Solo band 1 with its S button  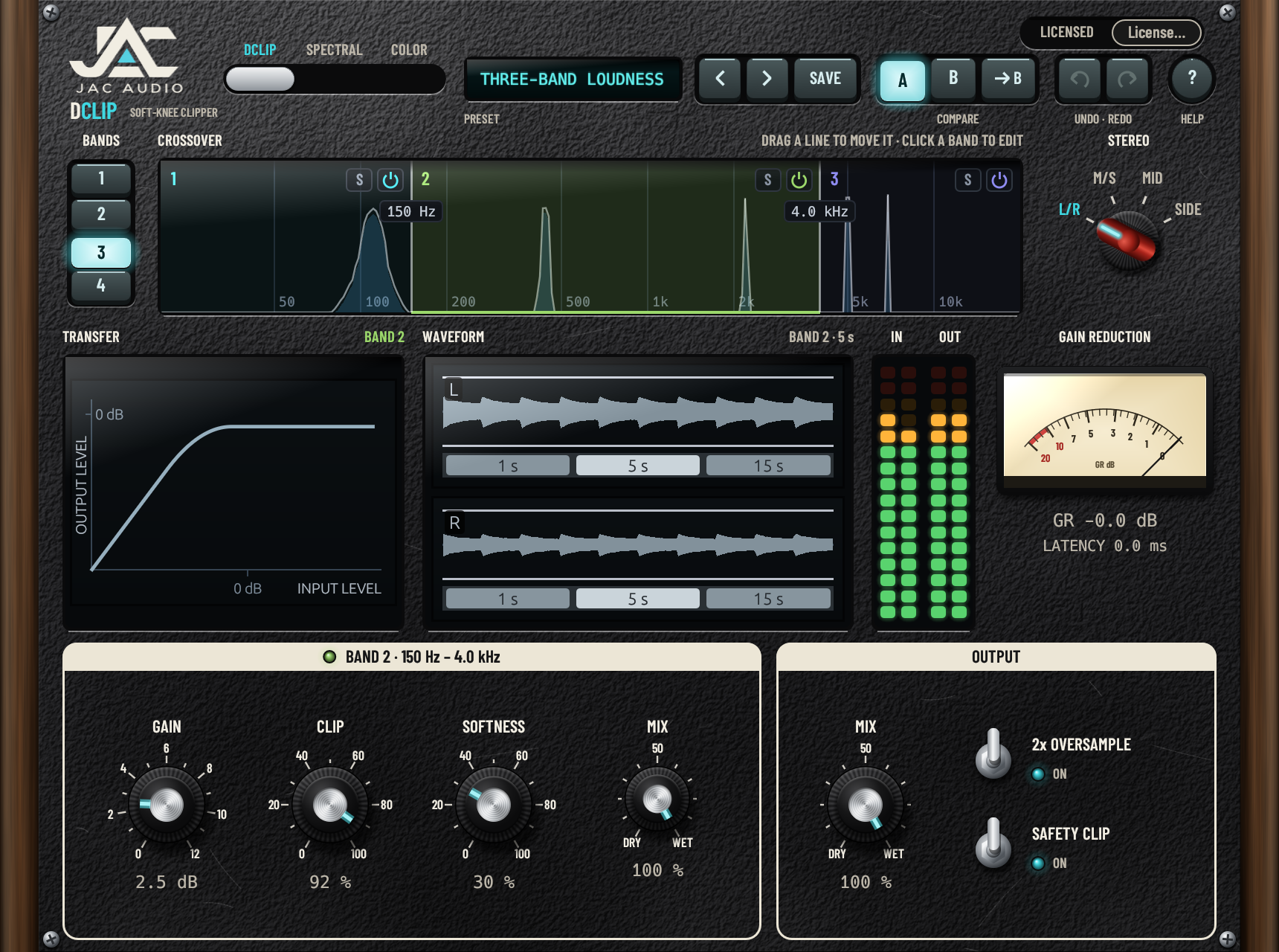(x=359, y=180)
